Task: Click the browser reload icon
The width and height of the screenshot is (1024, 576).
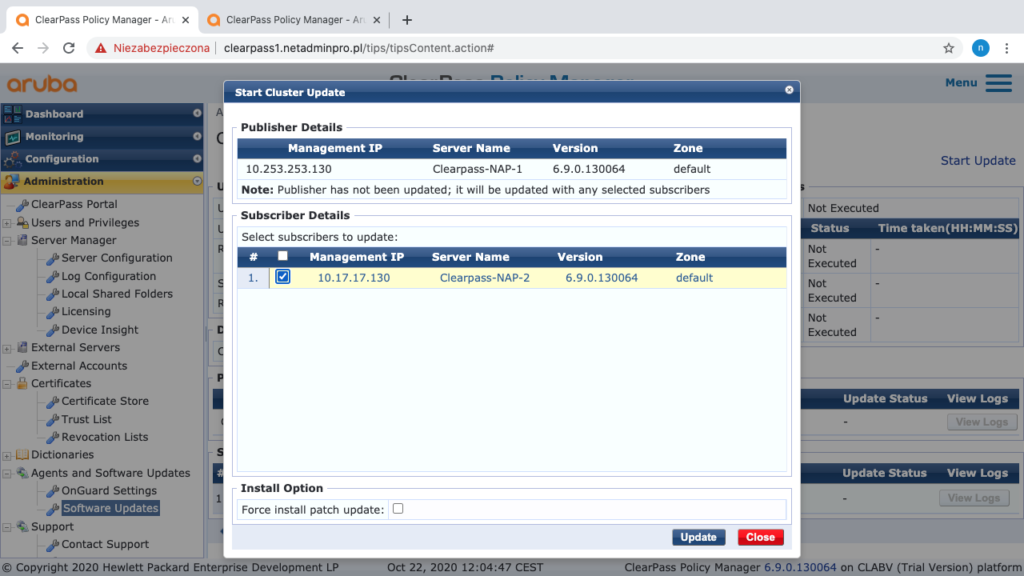Action: pyautogui.click(x=69, y=47)
